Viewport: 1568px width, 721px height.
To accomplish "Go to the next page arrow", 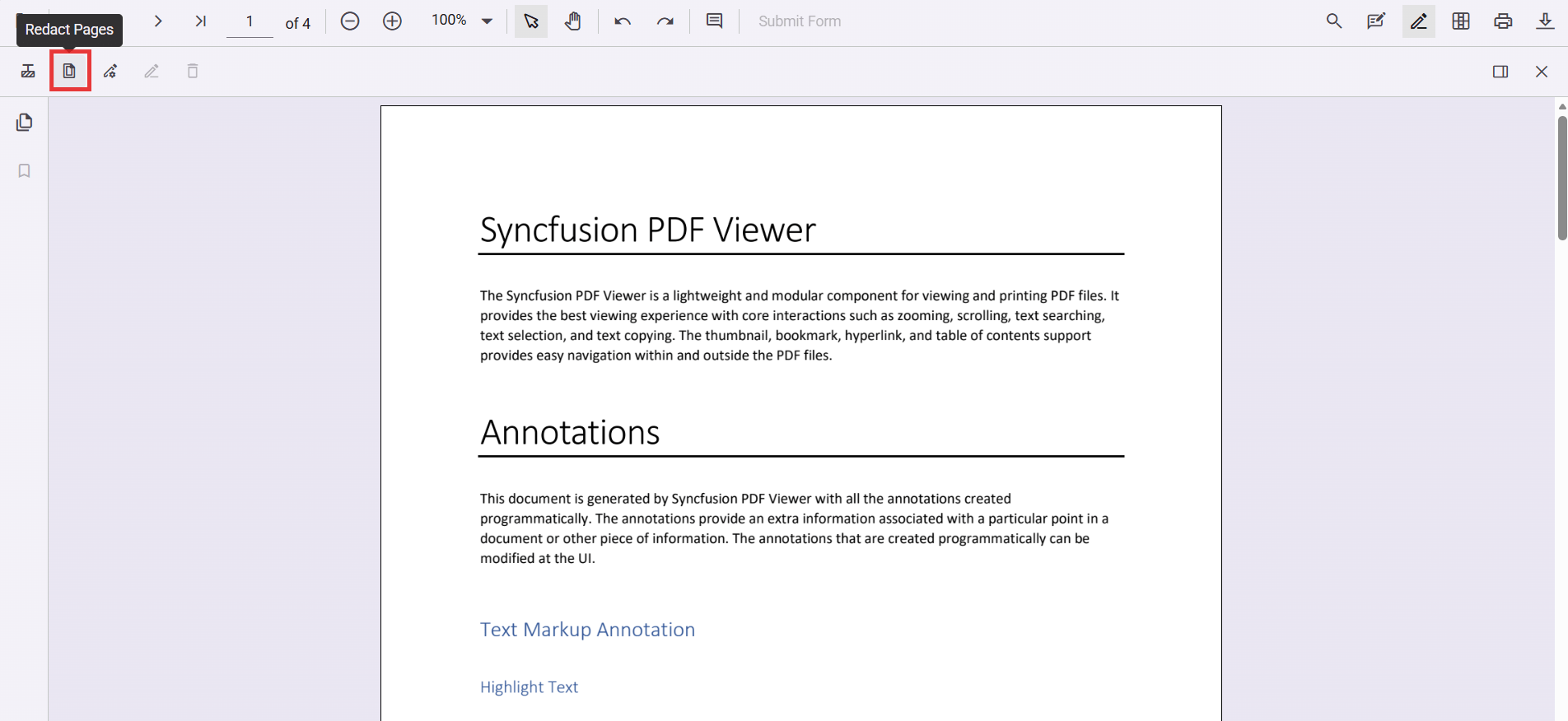I will tap(158, 21).
